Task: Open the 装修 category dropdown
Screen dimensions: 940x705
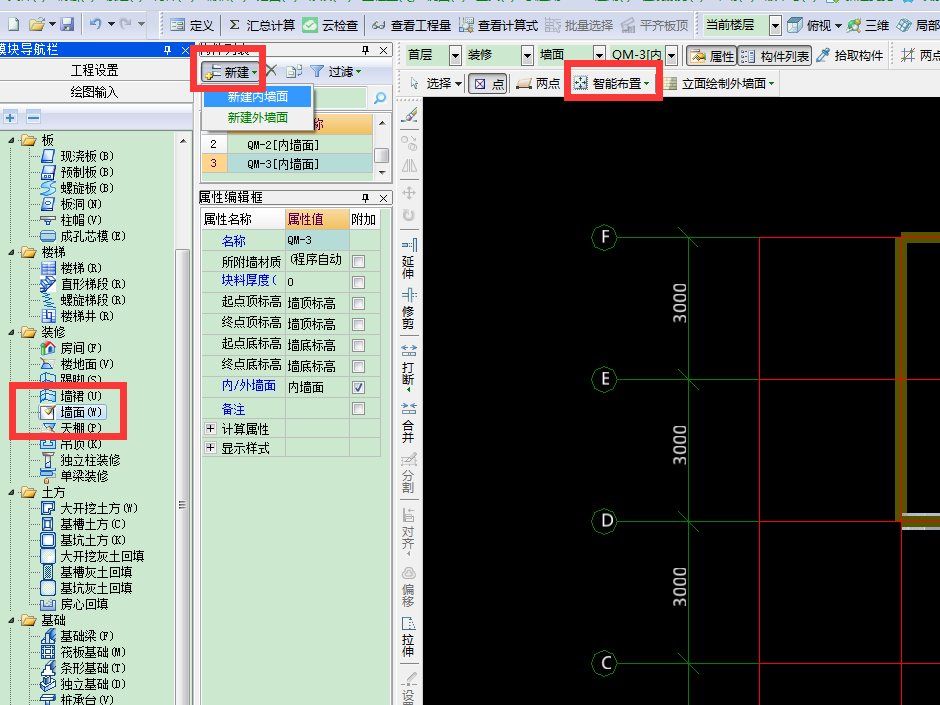Action: coord(527,56)
